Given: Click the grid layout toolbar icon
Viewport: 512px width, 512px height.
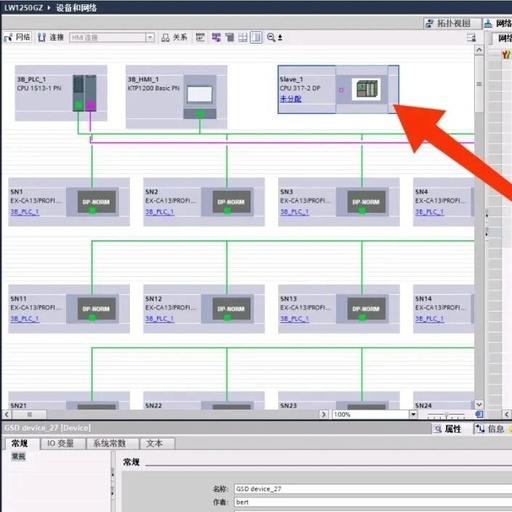Looking at the screenshot, I should (243, 37).
